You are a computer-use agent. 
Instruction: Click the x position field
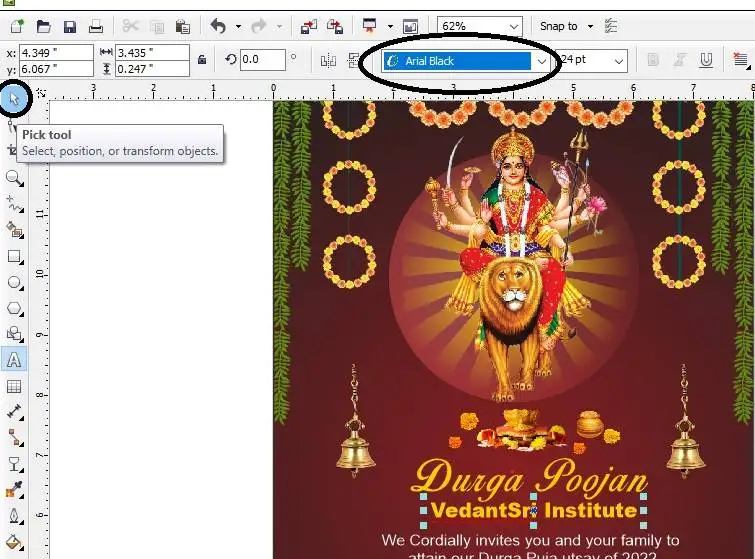[x=56, y=52]
